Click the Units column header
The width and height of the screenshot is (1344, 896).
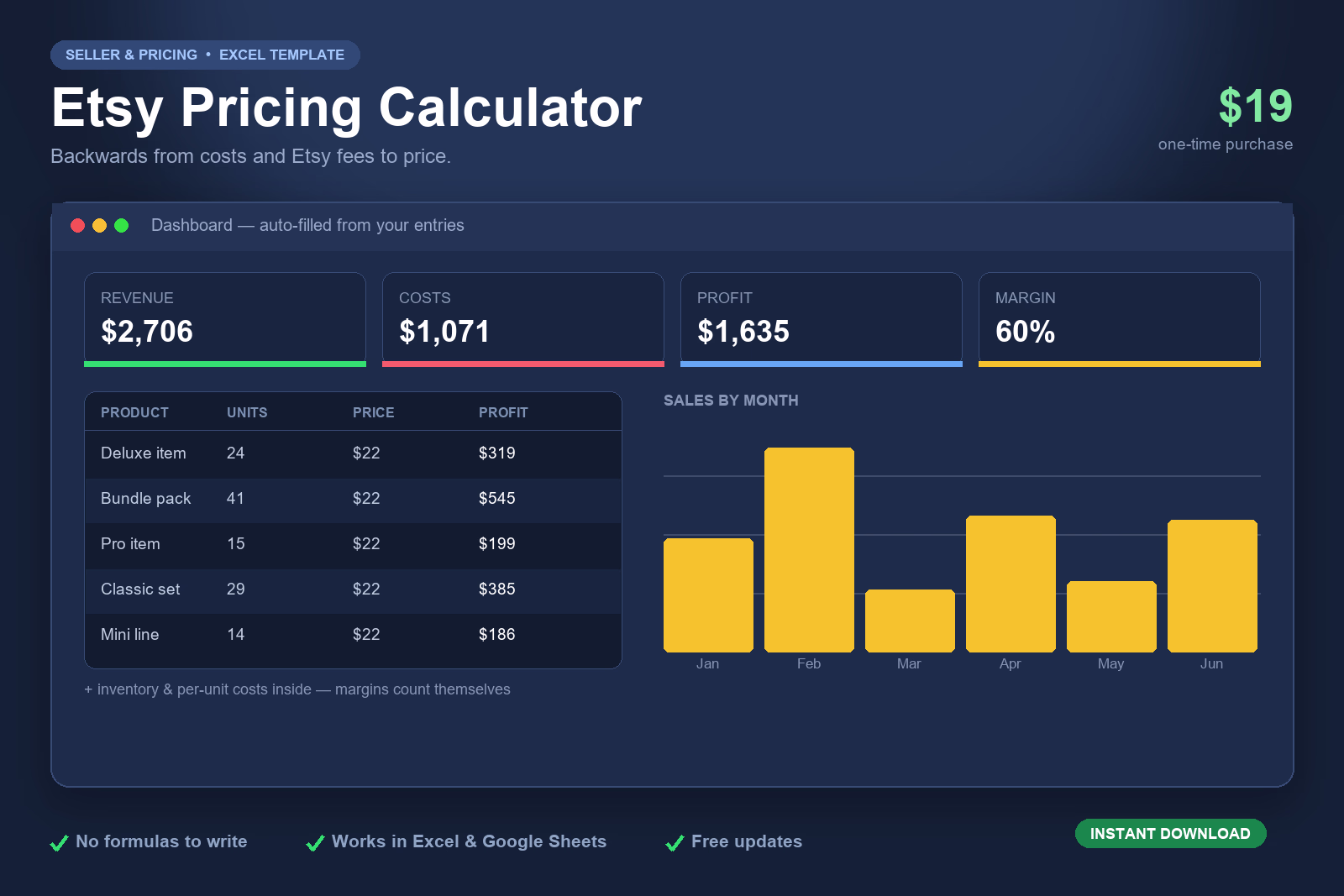pyautogui.click(x=247, y=412)
